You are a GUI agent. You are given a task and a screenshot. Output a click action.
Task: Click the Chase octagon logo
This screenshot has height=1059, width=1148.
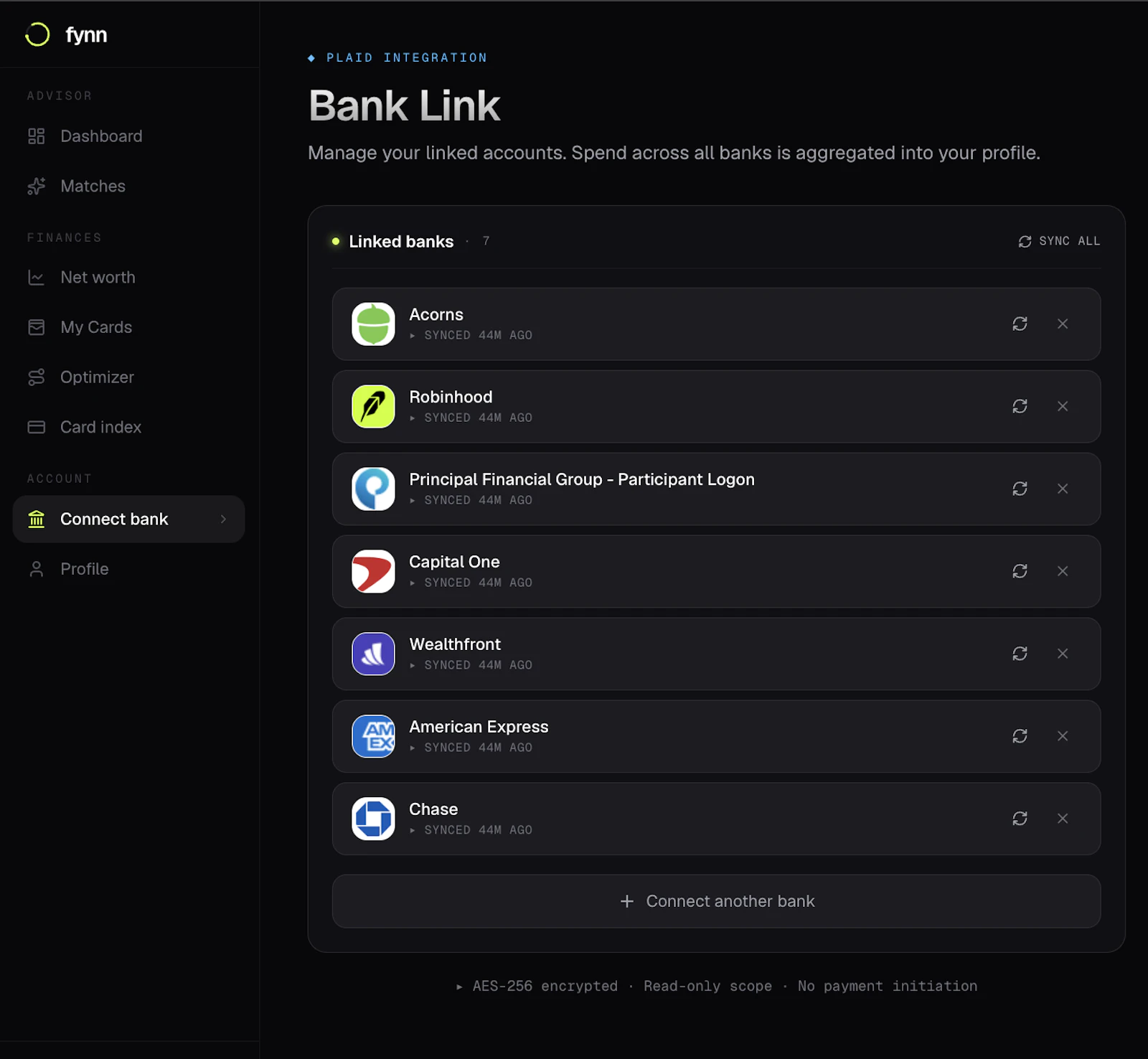pos(373,819)
